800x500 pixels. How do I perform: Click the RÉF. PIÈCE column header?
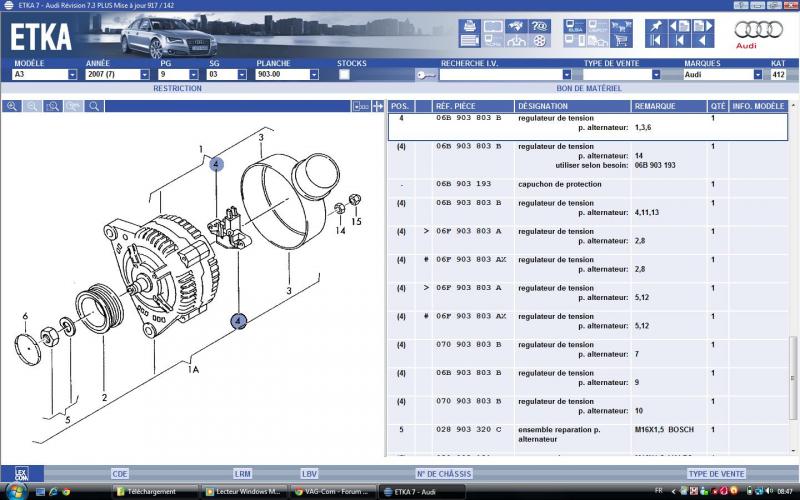[473, 106]
